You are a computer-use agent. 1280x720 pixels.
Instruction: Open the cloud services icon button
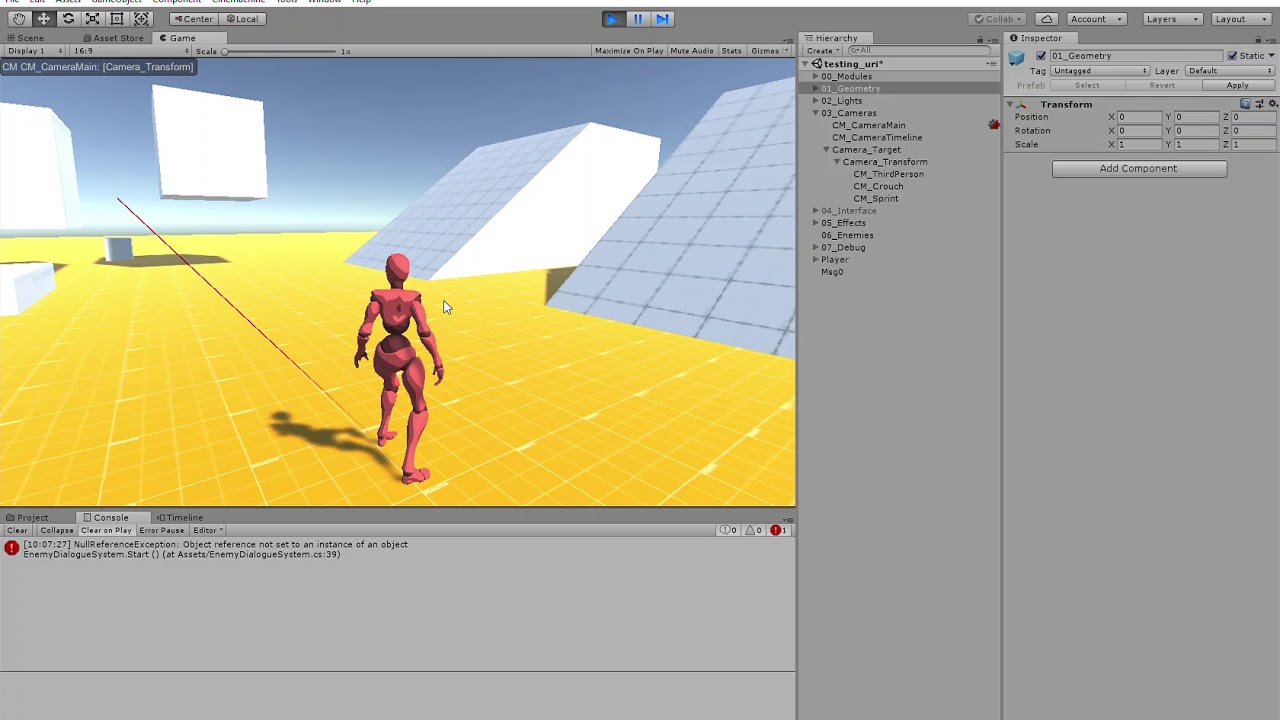click(1046, 19)
